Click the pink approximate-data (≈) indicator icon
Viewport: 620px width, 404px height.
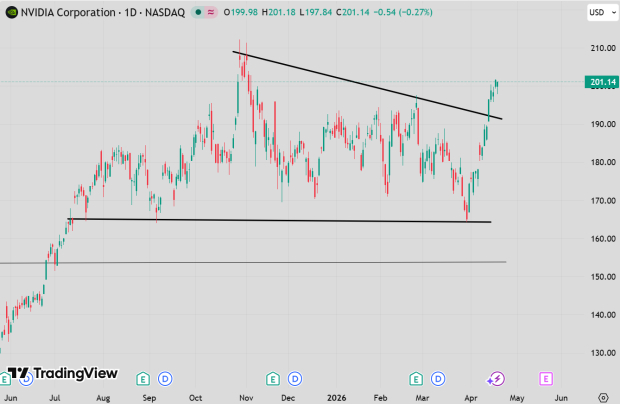(211, 12)
